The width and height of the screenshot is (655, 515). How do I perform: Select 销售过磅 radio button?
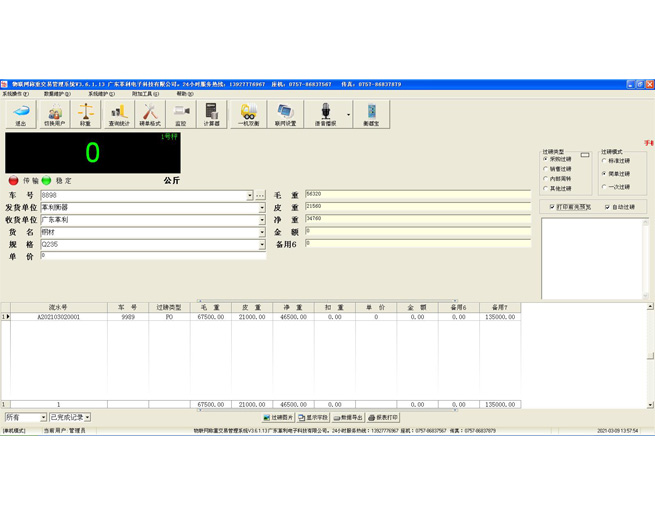[x=546, y=169]
